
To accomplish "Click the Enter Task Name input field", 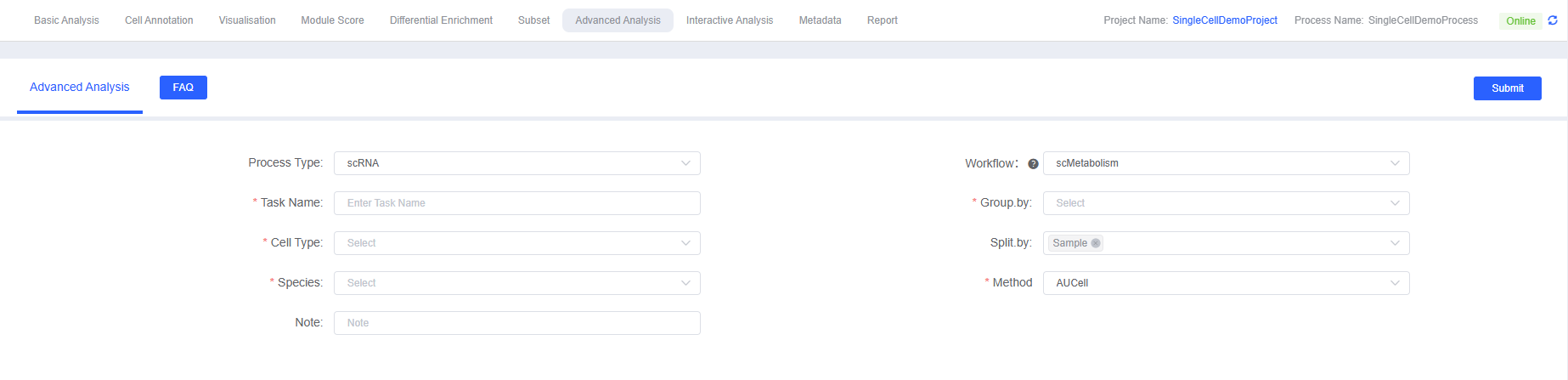I will 516,203.
